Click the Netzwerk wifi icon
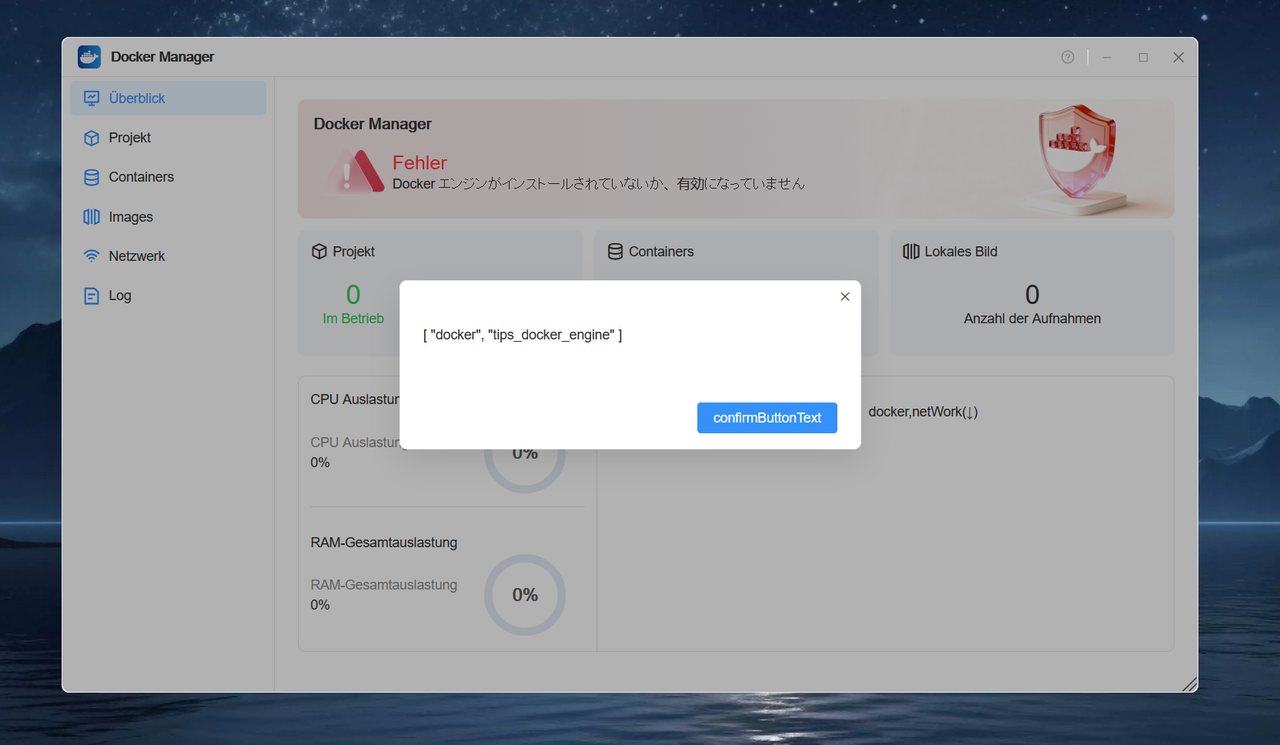Screen dimensions: 1280x745 (92, 256)
